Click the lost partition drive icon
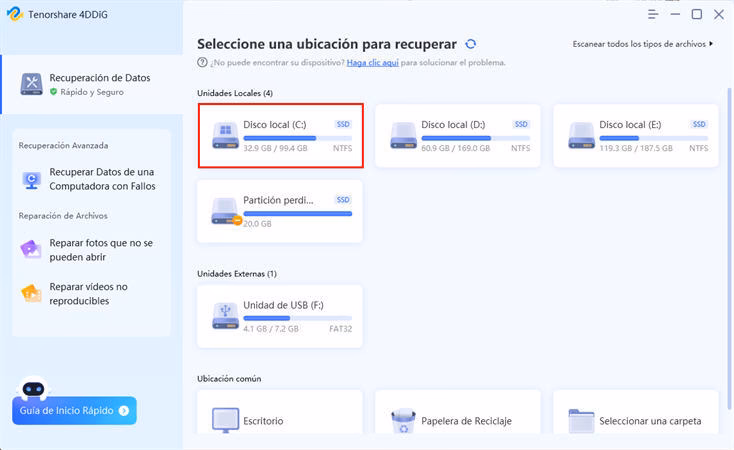The image size is (734, 450). tap(226, 211)
